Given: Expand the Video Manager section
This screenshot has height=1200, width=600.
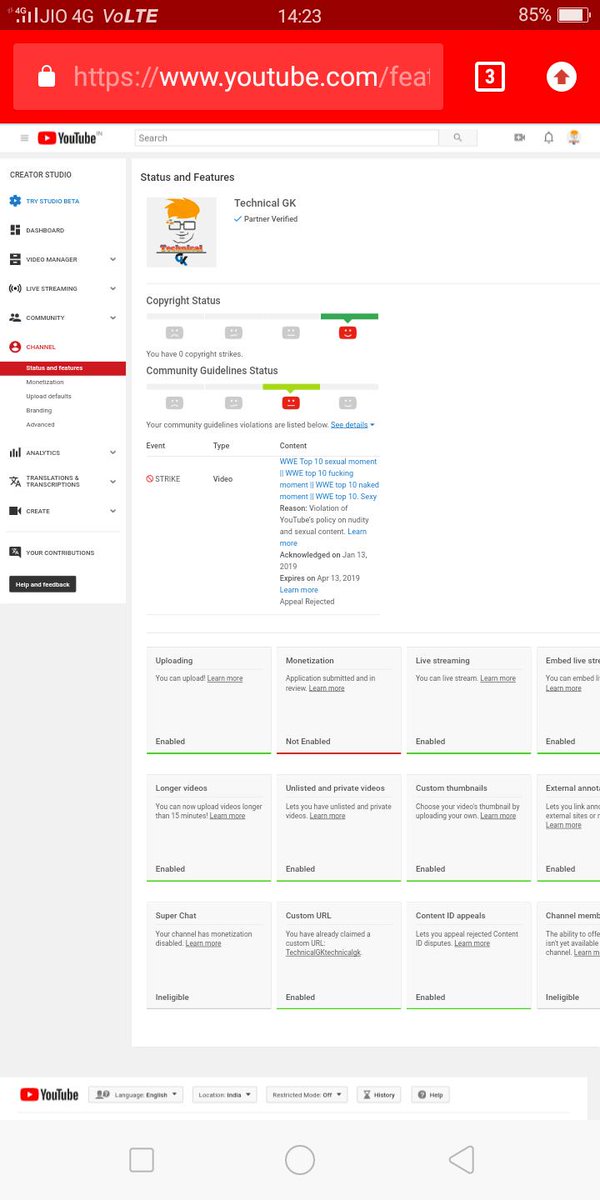Looking at the screenshot, I should coord(112,259).
